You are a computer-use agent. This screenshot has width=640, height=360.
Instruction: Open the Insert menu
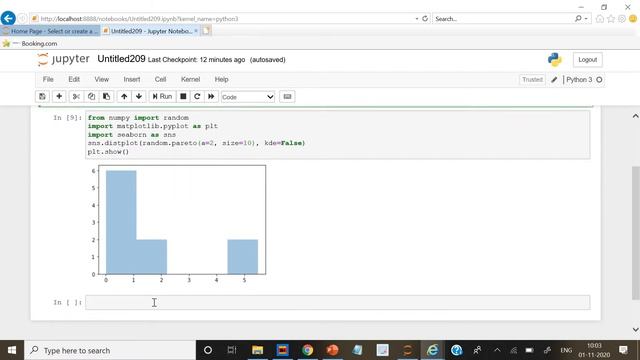click(x=132, y=79)
